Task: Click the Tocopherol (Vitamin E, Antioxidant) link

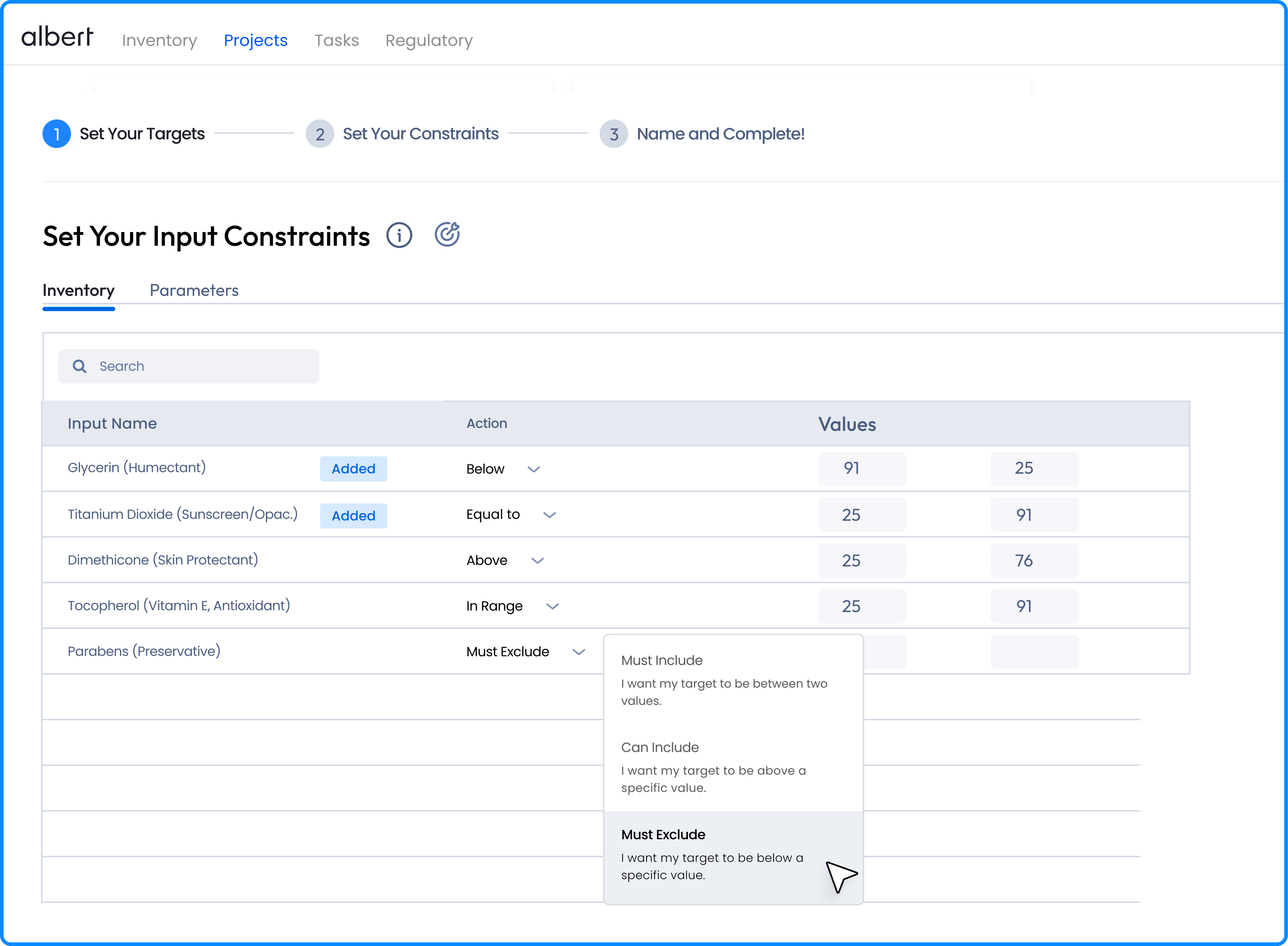Action: click(179, 606)
